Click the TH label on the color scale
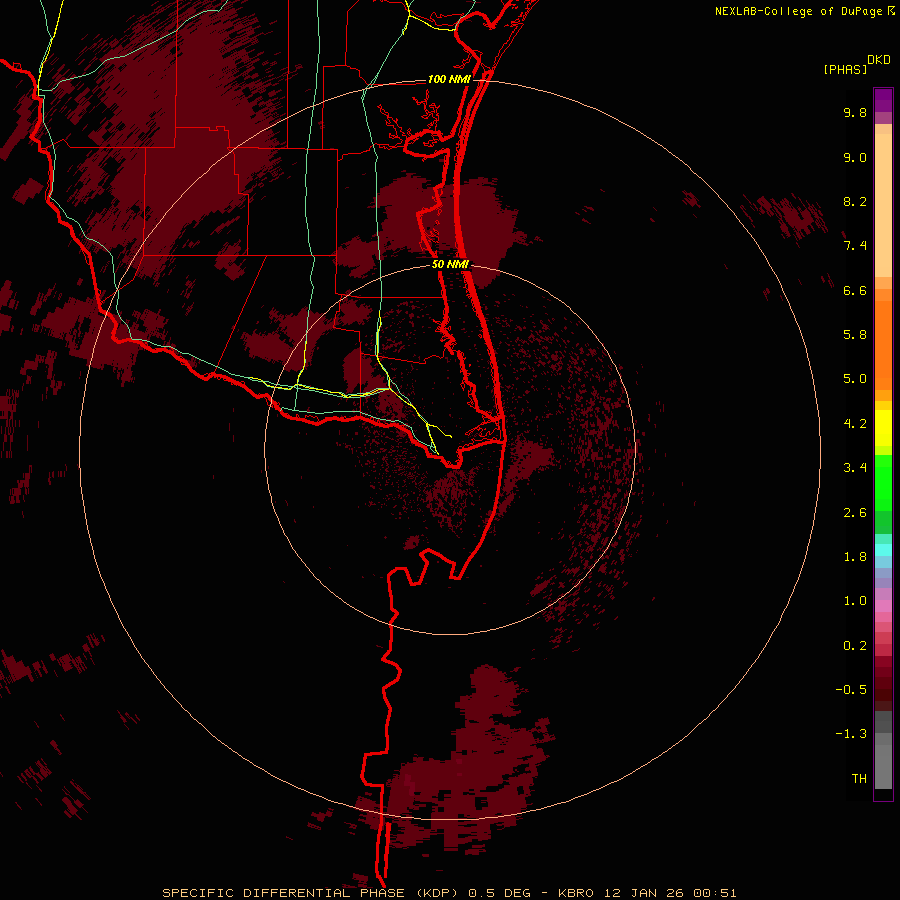Viewport: 900px width, 900px height. tap(859, 779)
